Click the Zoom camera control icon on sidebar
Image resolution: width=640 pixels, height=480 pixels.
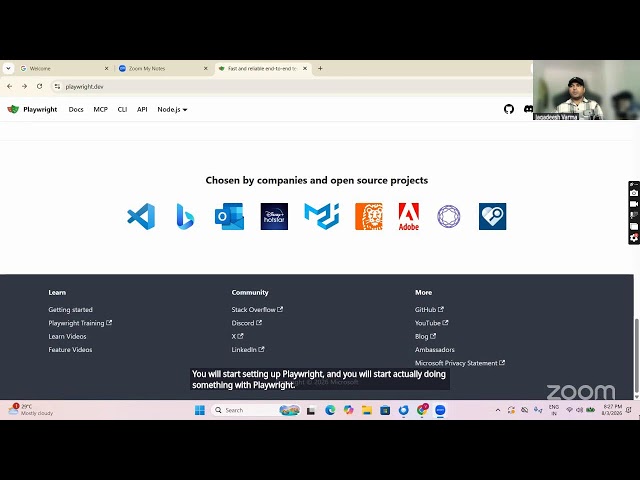(x=634, y=193)
